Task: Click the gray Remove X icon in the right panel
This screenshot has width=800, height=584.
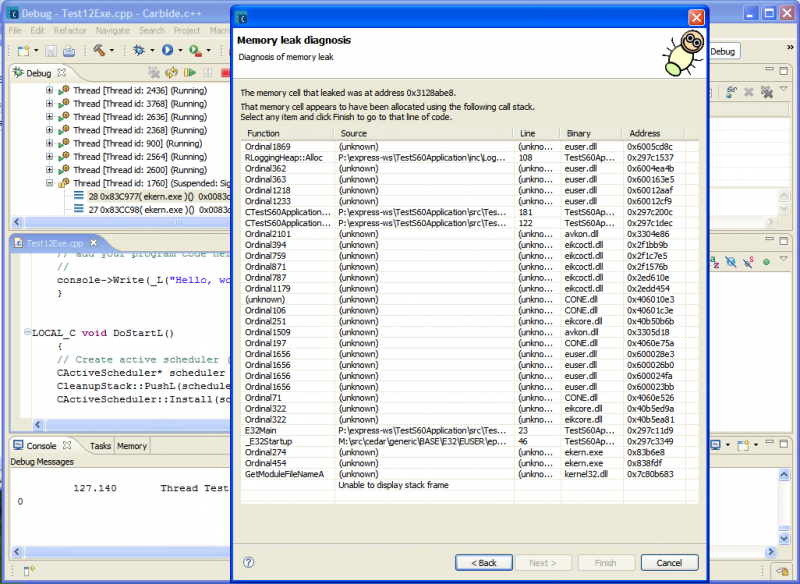Action: pyautogui.click(x=748, y=92)
